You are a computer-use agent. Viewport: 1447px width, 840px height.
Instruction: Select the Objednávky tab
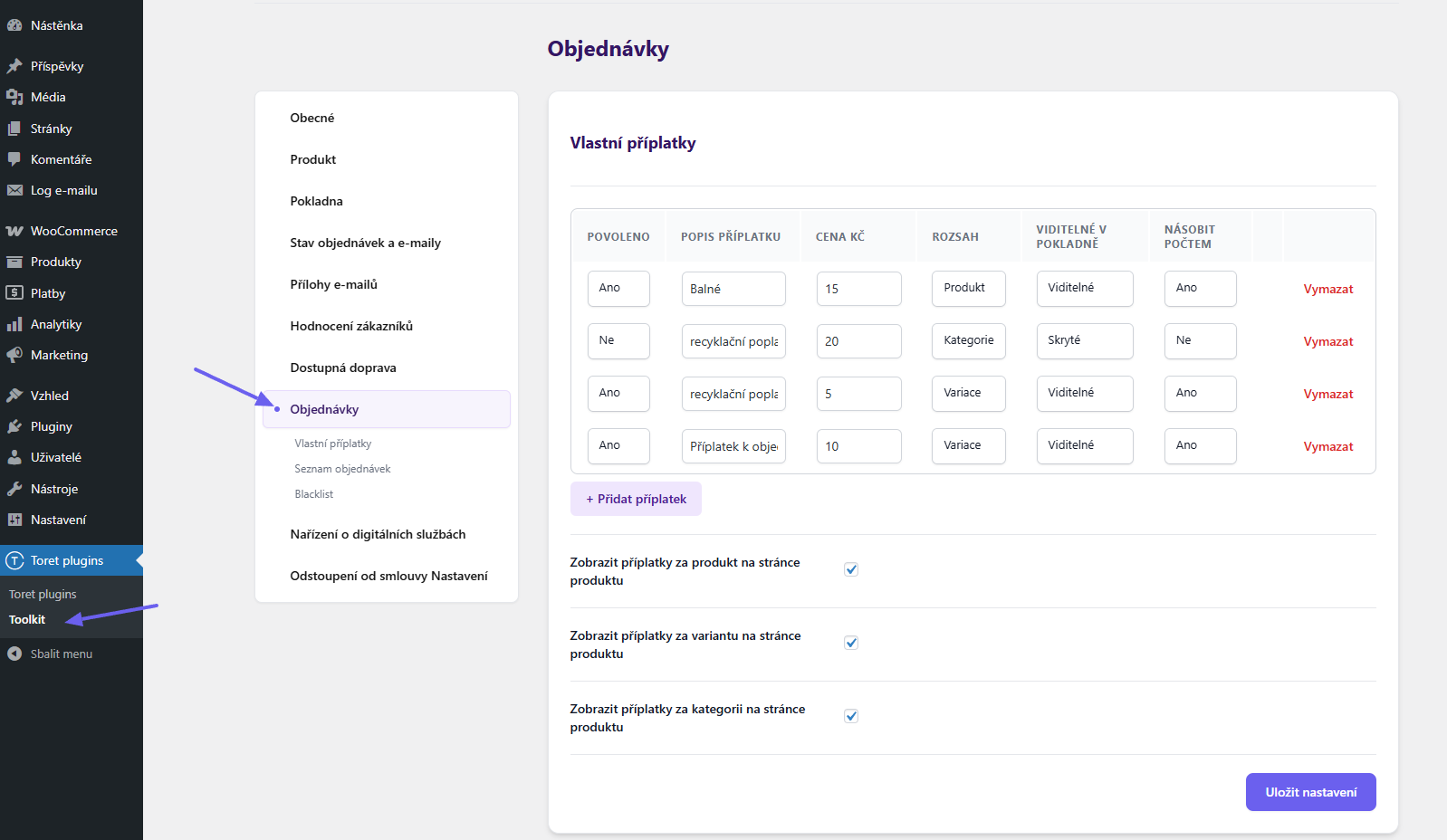387,409
